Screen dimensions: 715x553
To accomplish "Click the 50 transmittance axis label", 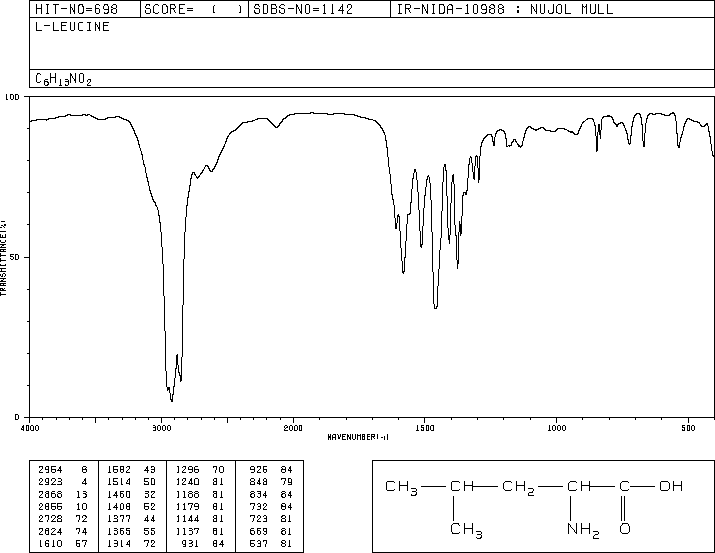I will pos(15,257).
